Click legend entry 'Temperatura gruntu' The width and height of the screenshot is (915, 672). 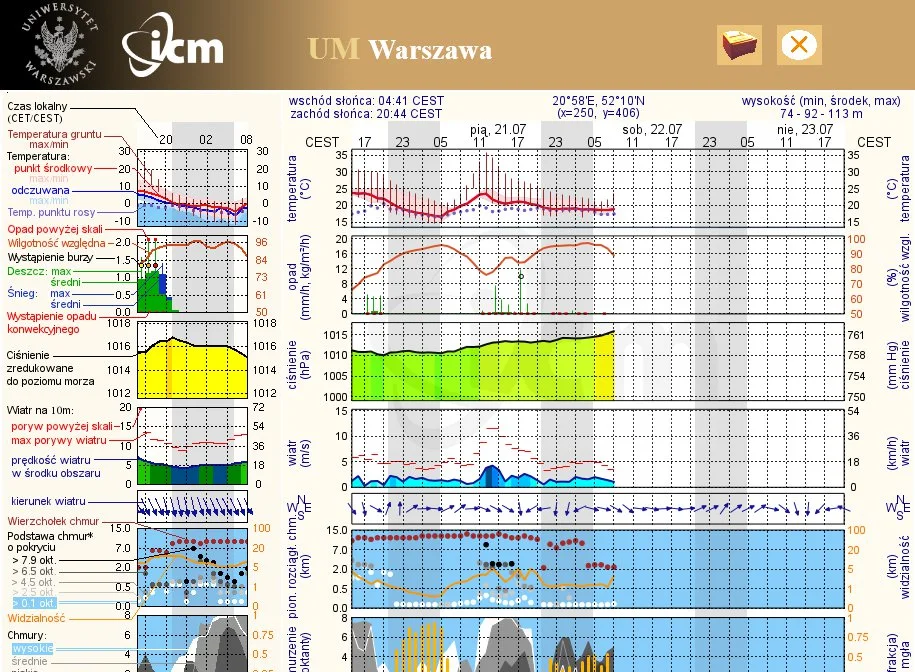54,134
